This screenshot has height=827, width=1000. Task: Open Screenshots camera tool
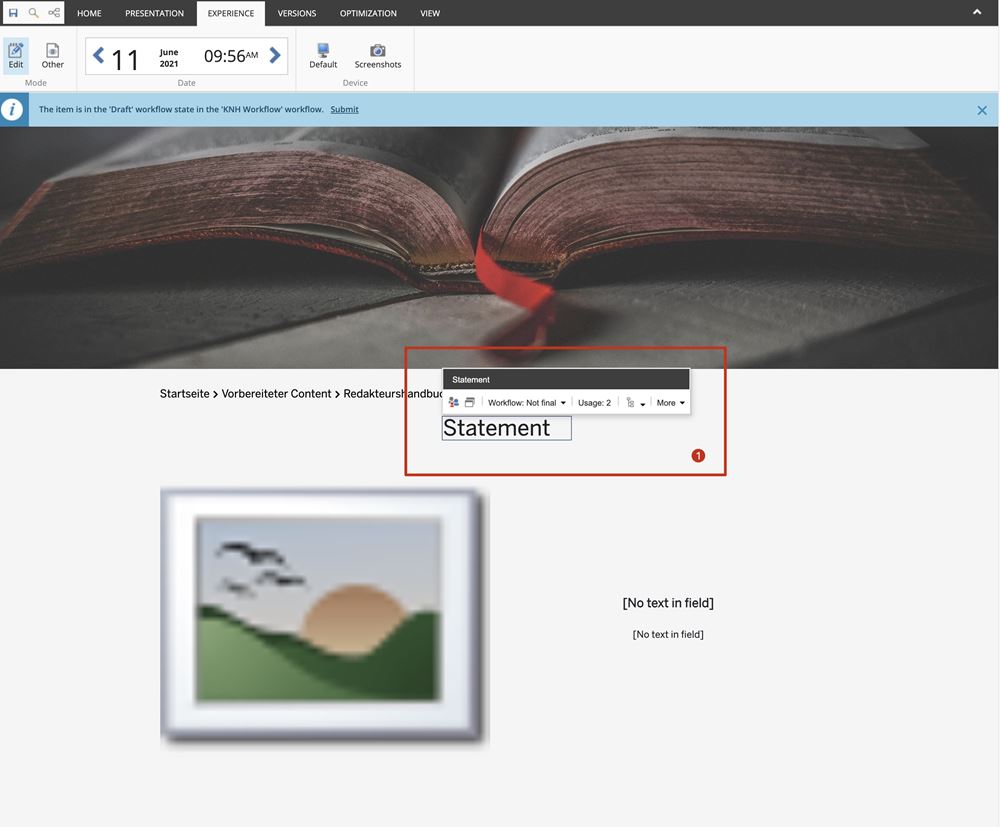[377, 56]
